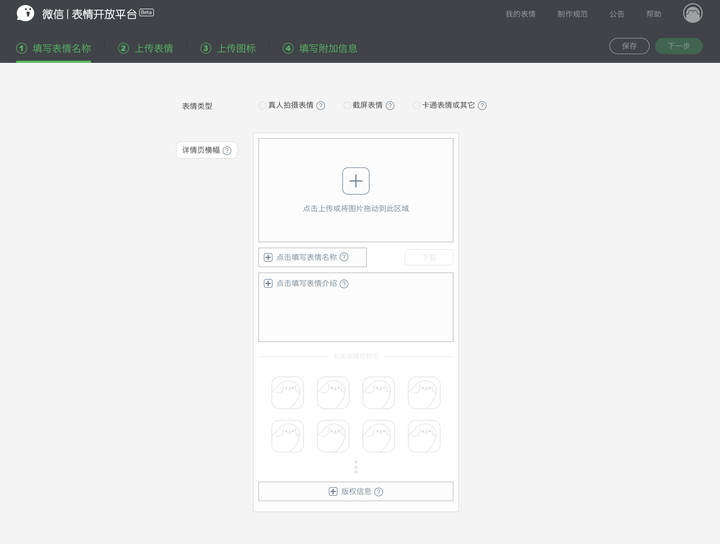720x544 pixels.
Task: Click help icon next to 截屏表情
Action: [390, 106]
